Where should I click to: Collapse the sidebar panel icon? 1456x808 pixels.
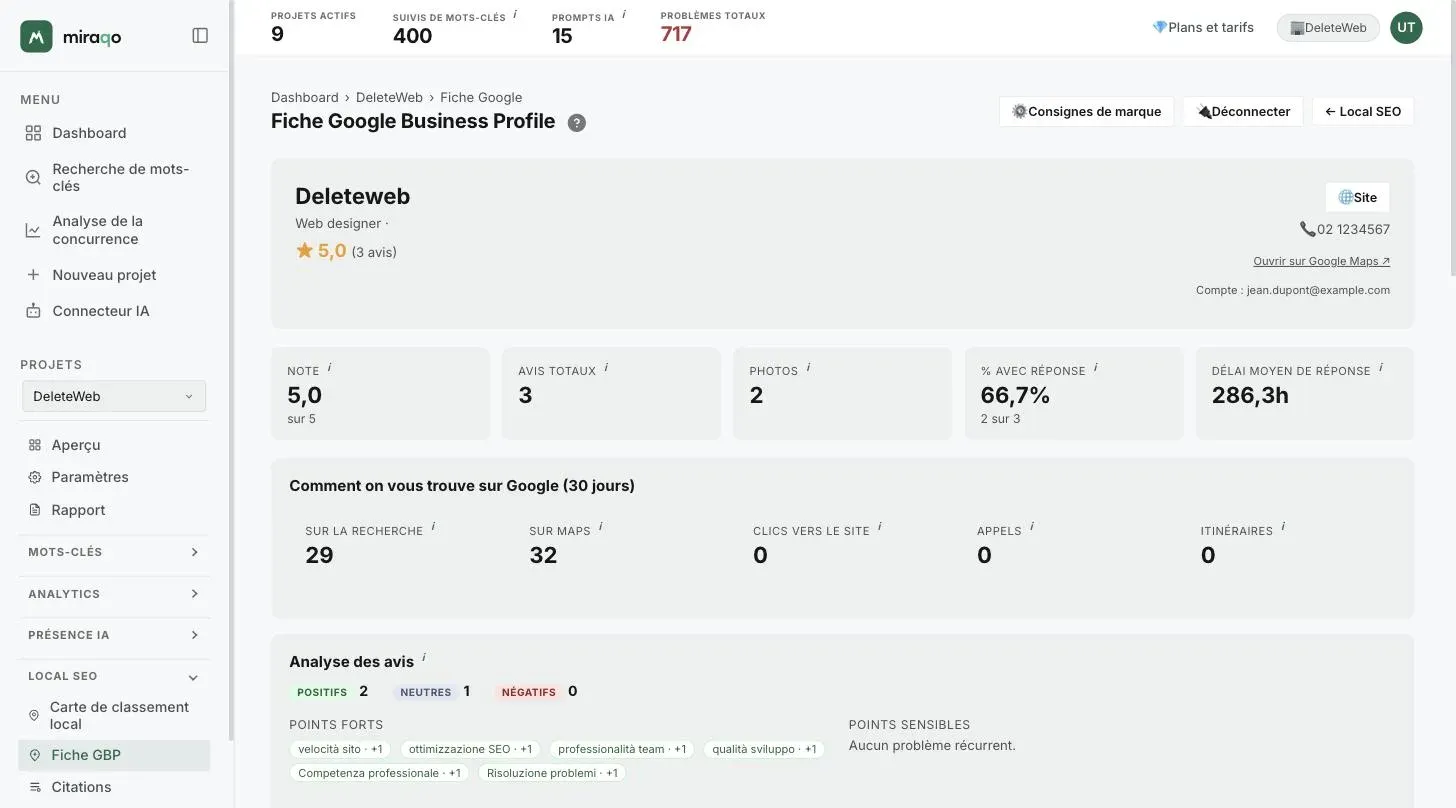coord(200,36)
